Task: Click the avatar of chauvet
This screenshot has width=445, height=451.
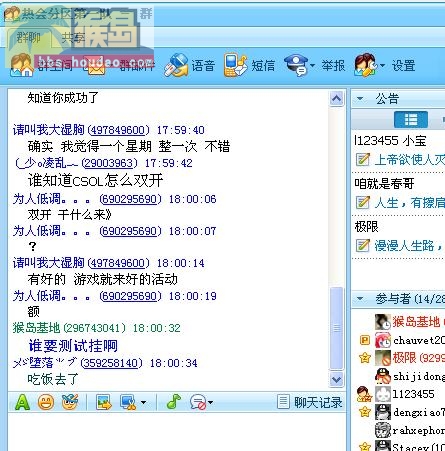Action: click(383, 340)
